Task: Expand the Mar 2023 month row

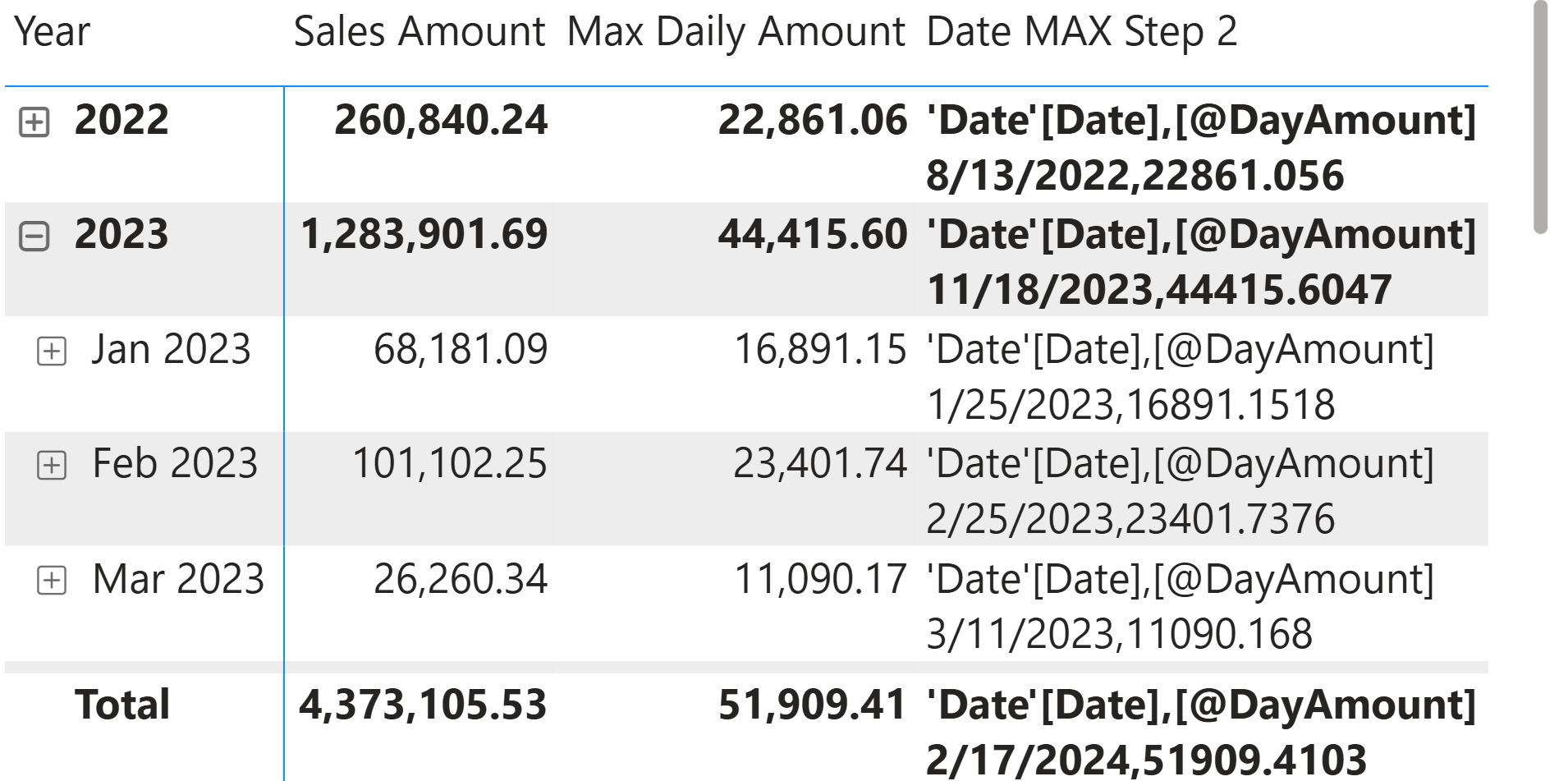Action: 52,581
